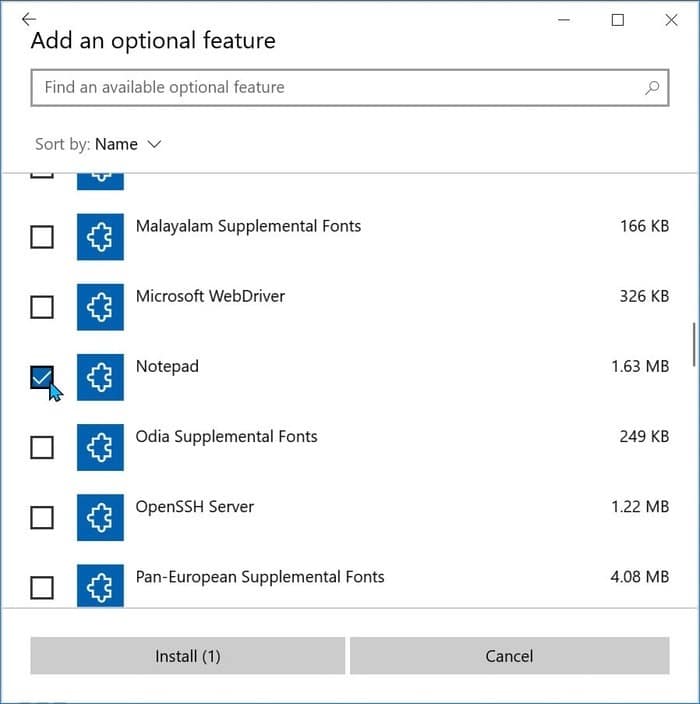Click the 326 KB size value
This screenshot has width=700, height=704.
[x=644, y=296]
